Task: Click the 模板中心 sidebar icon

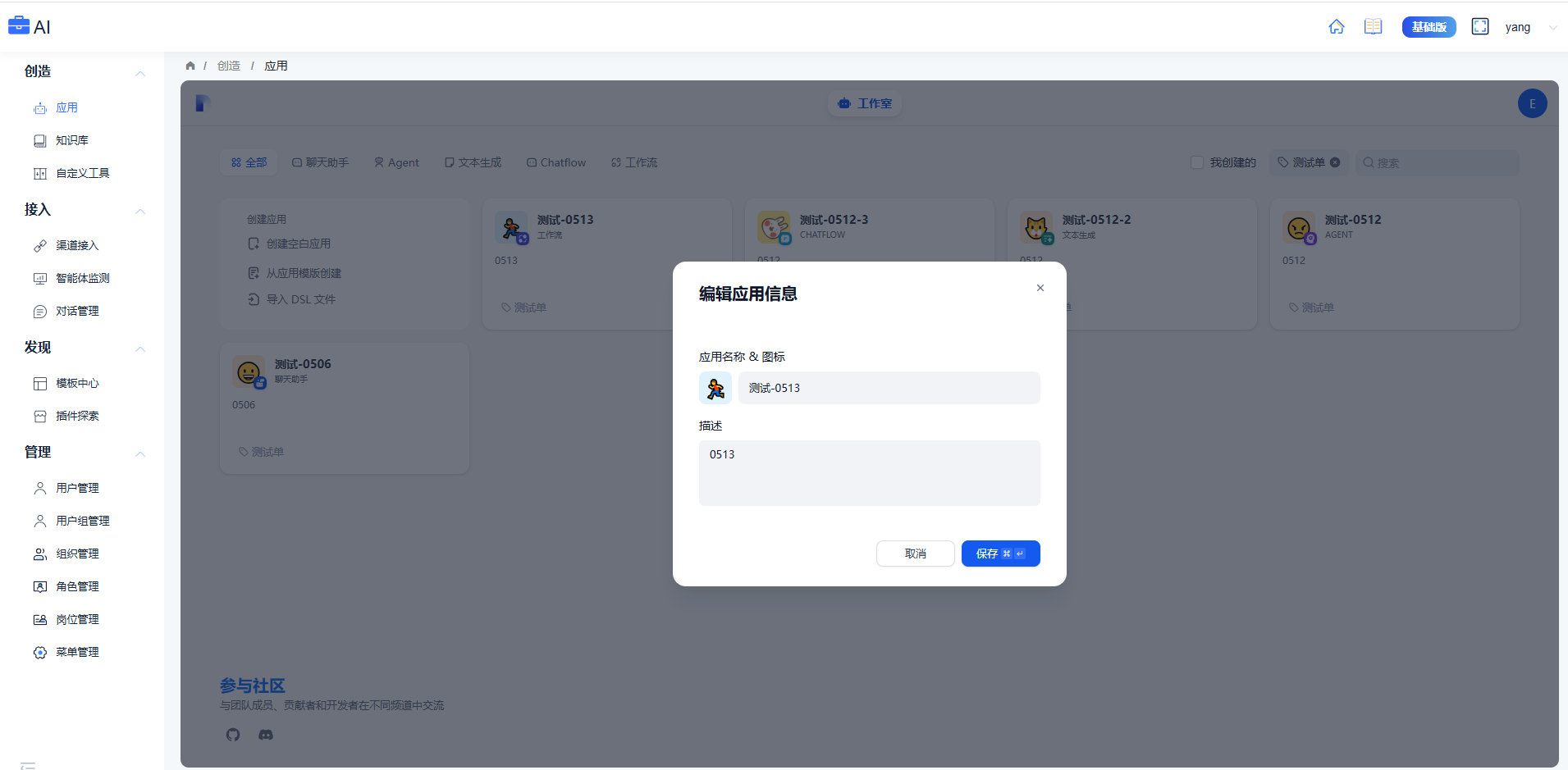Action: pyautogui.click(x=39, y=383)
